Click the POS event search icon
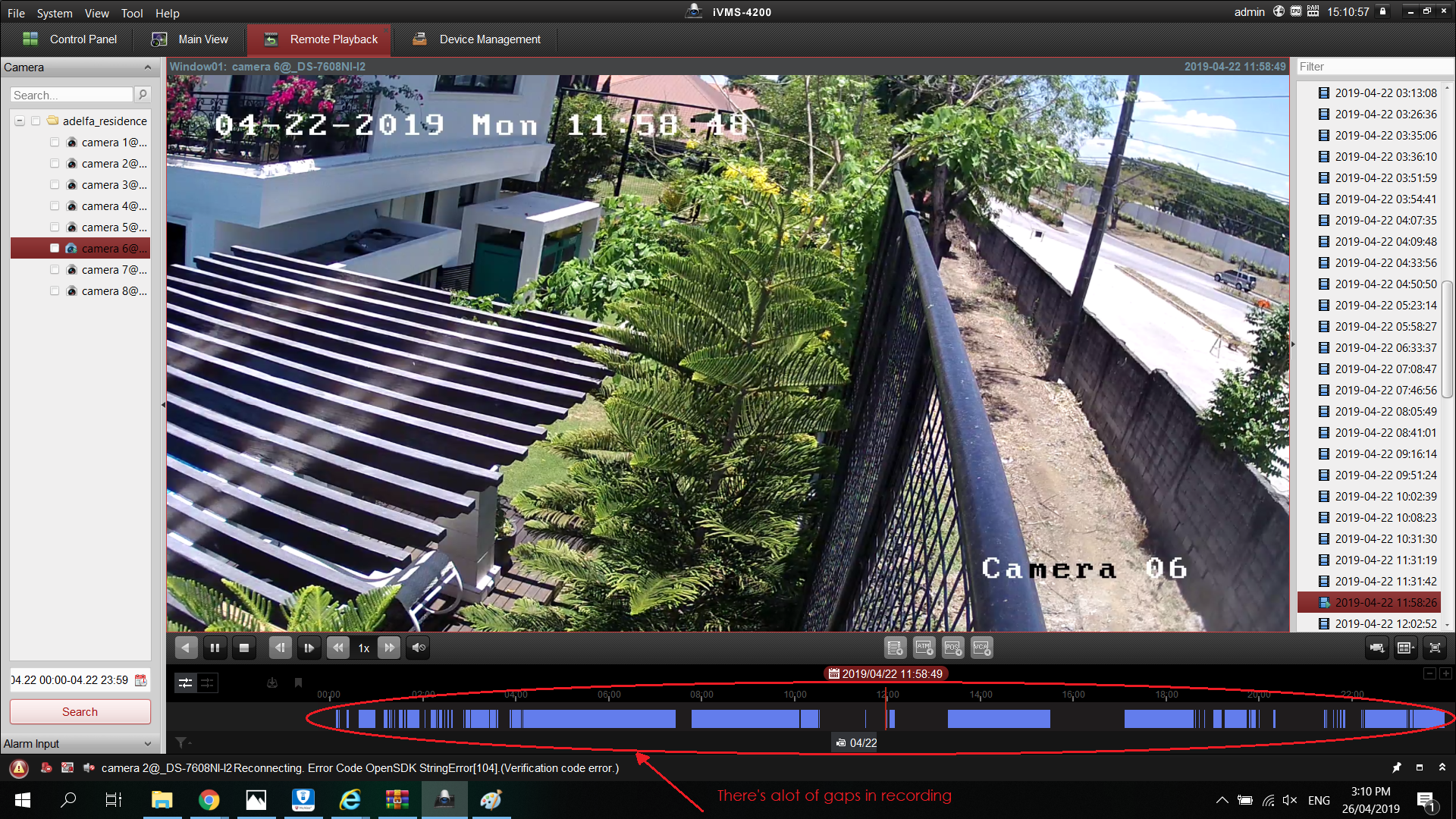1456x819 pixels. [952, 648]
